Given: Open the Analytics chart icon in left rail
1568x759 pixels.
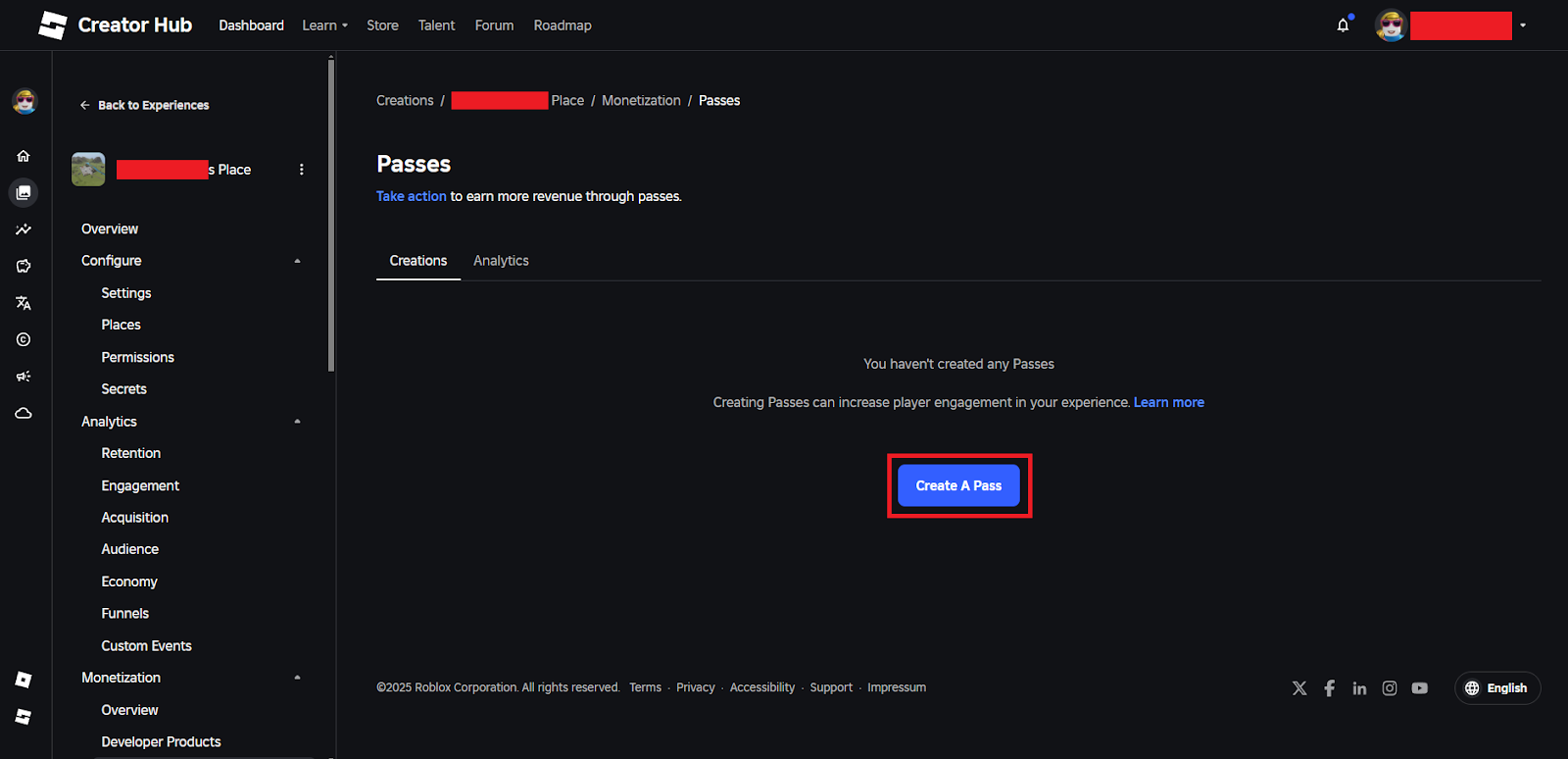Looking at the screenshot, I should click(x=24, y=229).
